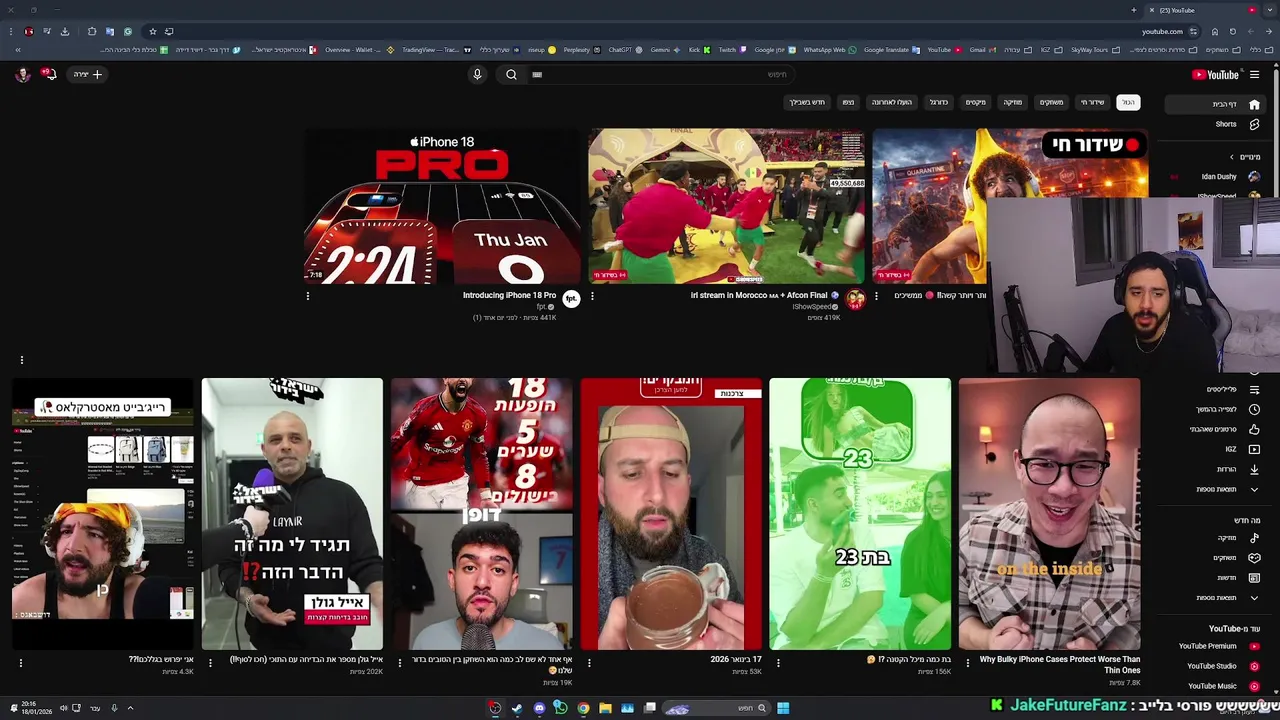Click the Create (יצירה) button

pos(87,74)
